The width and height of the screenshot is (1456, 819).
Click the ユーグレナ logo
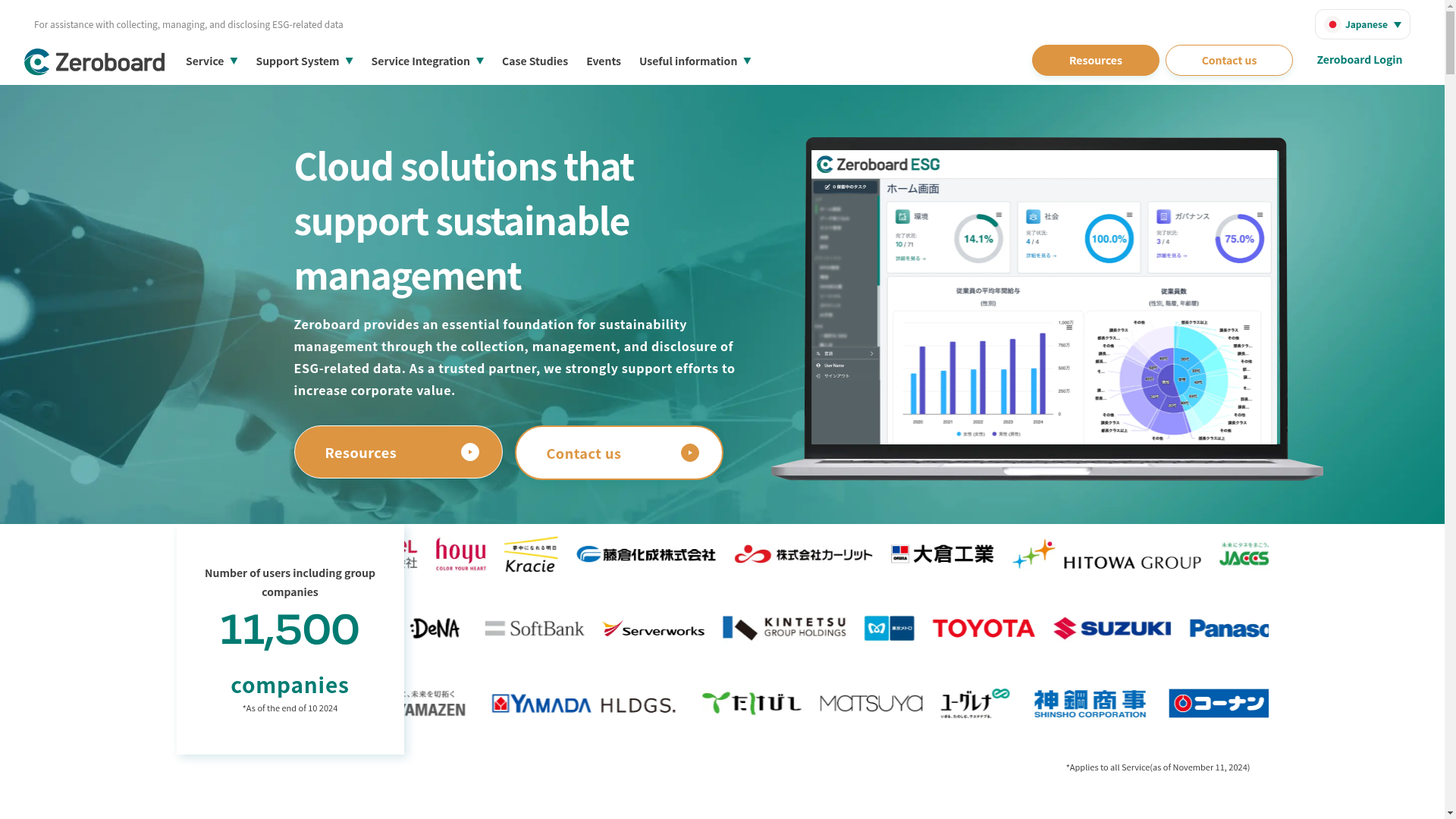(975, 703)
